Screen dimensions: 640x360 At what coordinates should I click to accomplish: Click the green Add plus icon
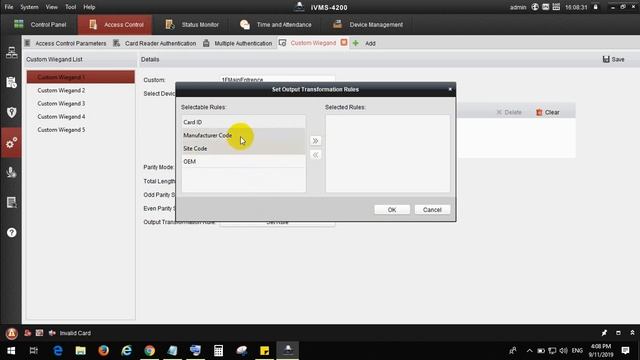point(356,43)
